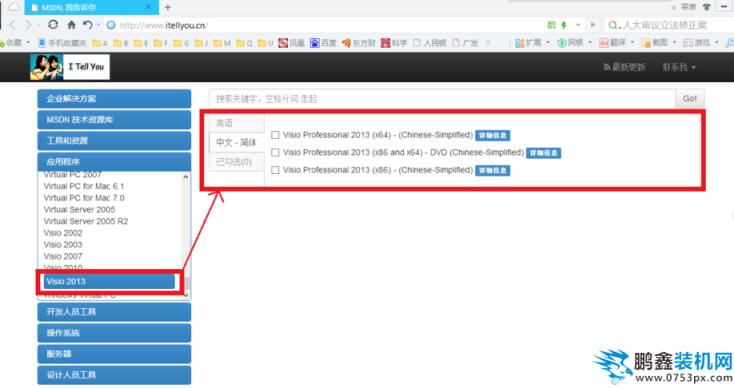Click the I Tell You site logo

[70, 66]
